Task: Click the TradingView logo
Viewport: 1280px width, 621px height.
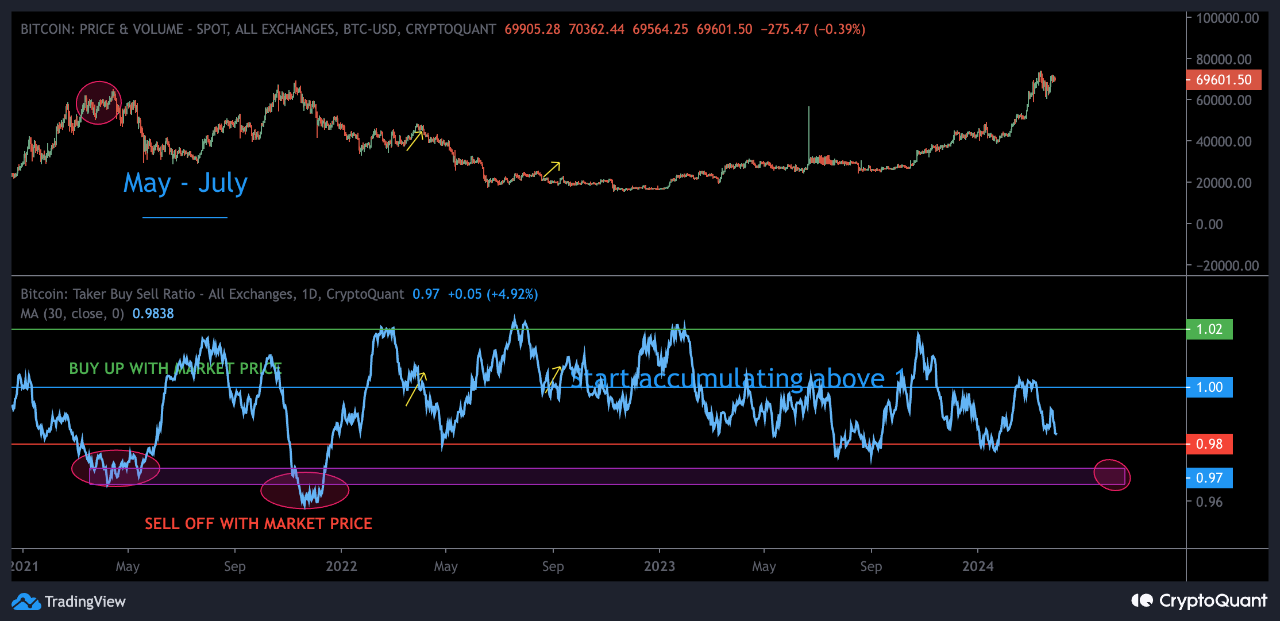Action: click(69, 601)
